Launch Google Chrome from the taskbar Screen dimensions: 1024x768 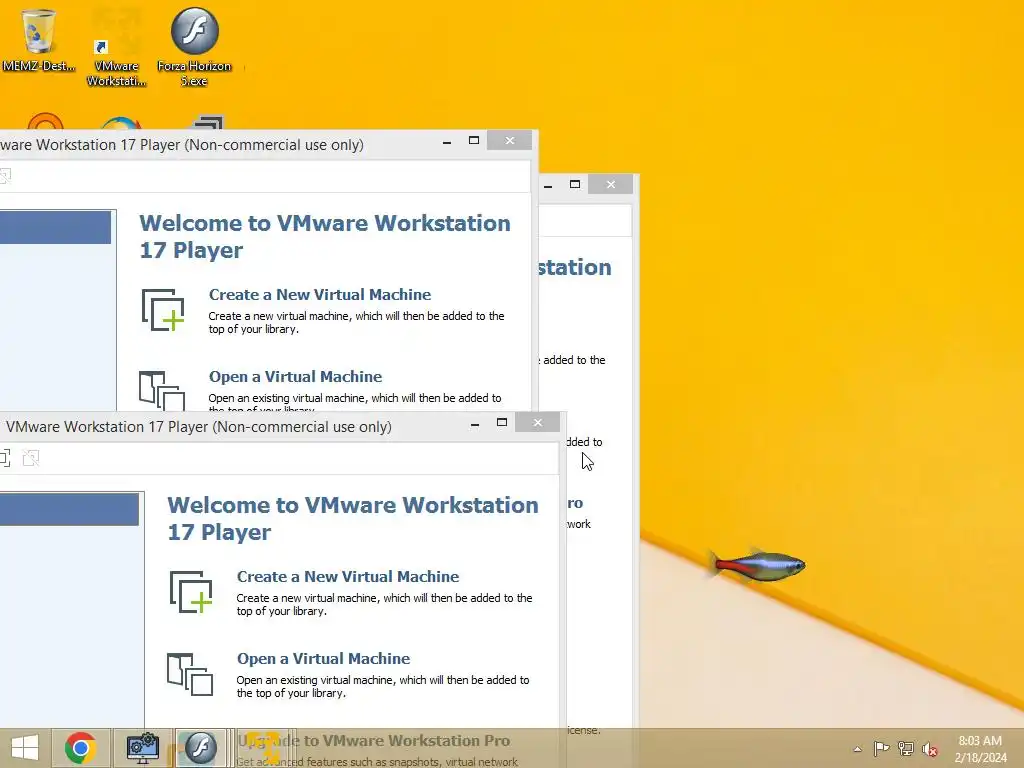[80, 748]
